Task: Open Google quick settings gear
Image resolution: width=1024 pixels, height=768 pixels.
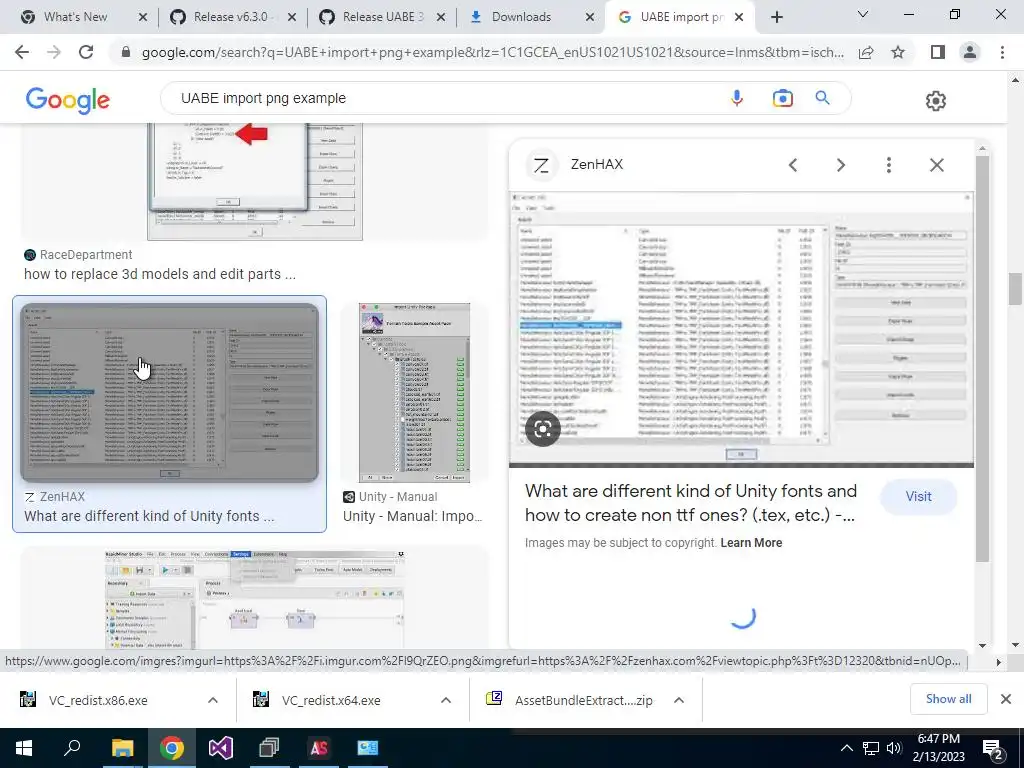Action: pyautogui.click(x=935, y=101)
